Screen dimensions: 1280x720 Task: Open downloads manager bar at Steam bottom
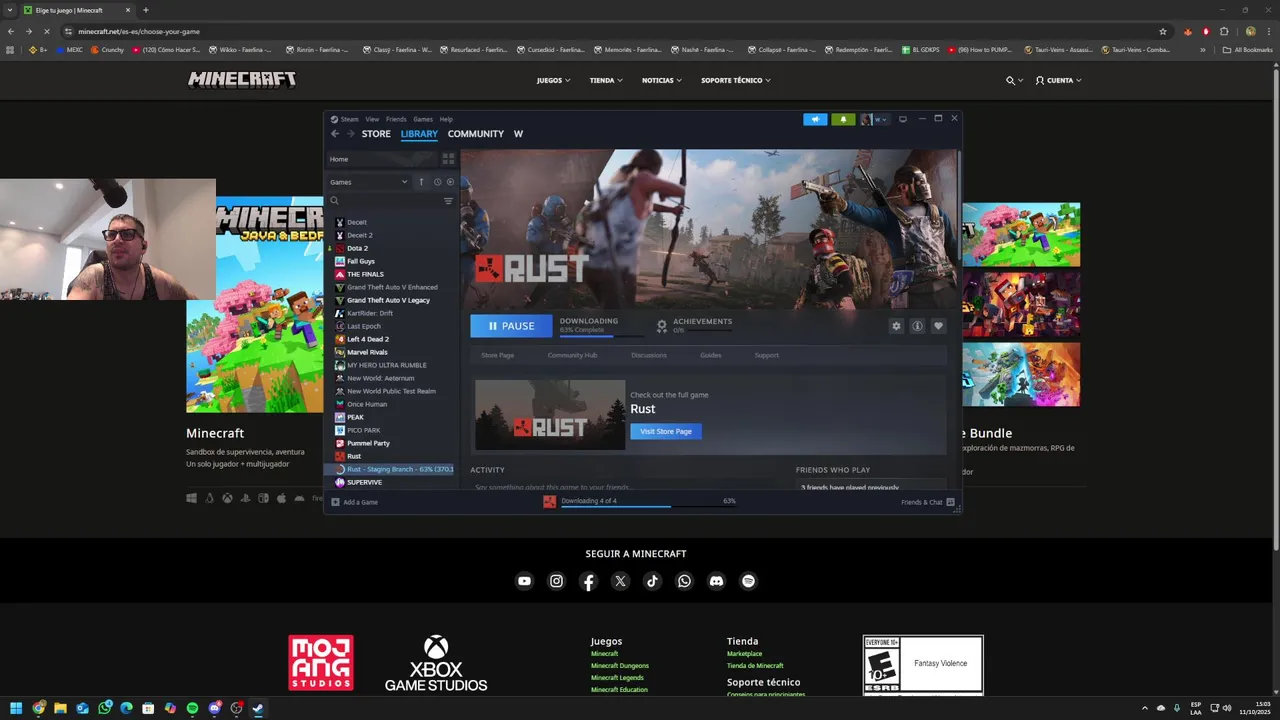pos(640,502)
